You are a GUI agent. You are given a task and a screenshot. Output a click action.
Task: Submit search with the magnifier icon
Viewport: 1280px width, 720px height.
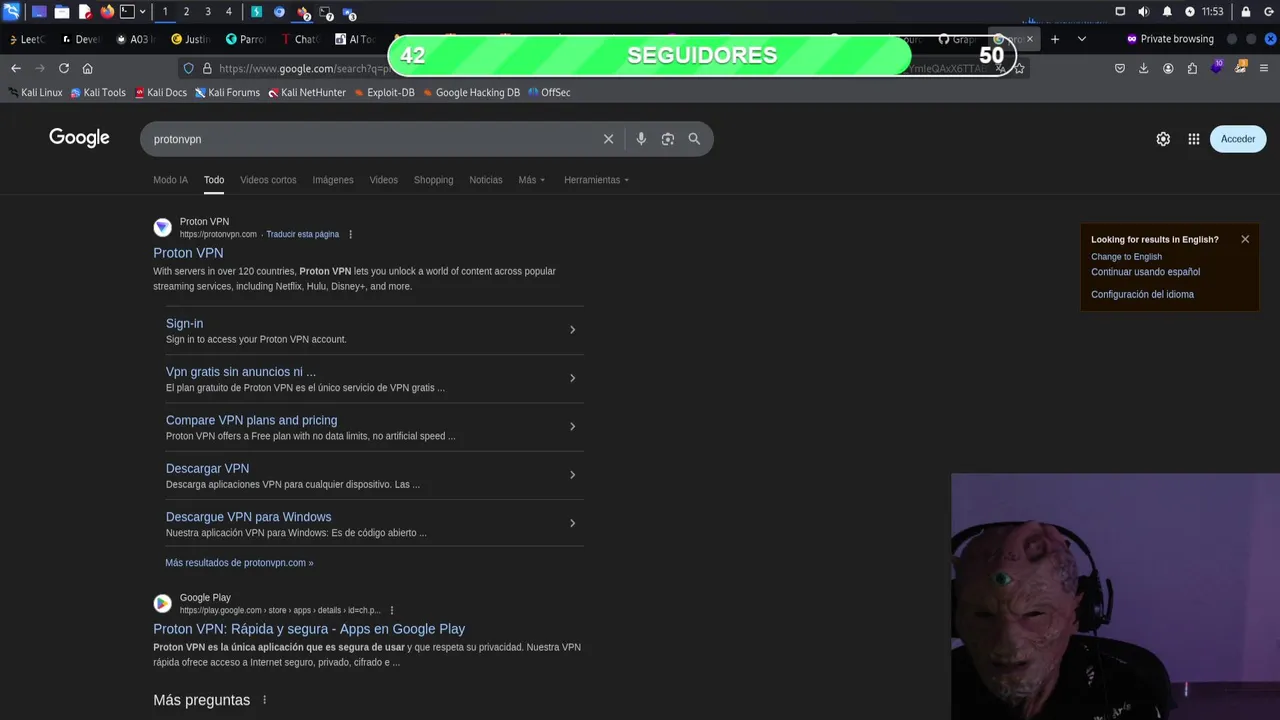click(x=694, y=139)
